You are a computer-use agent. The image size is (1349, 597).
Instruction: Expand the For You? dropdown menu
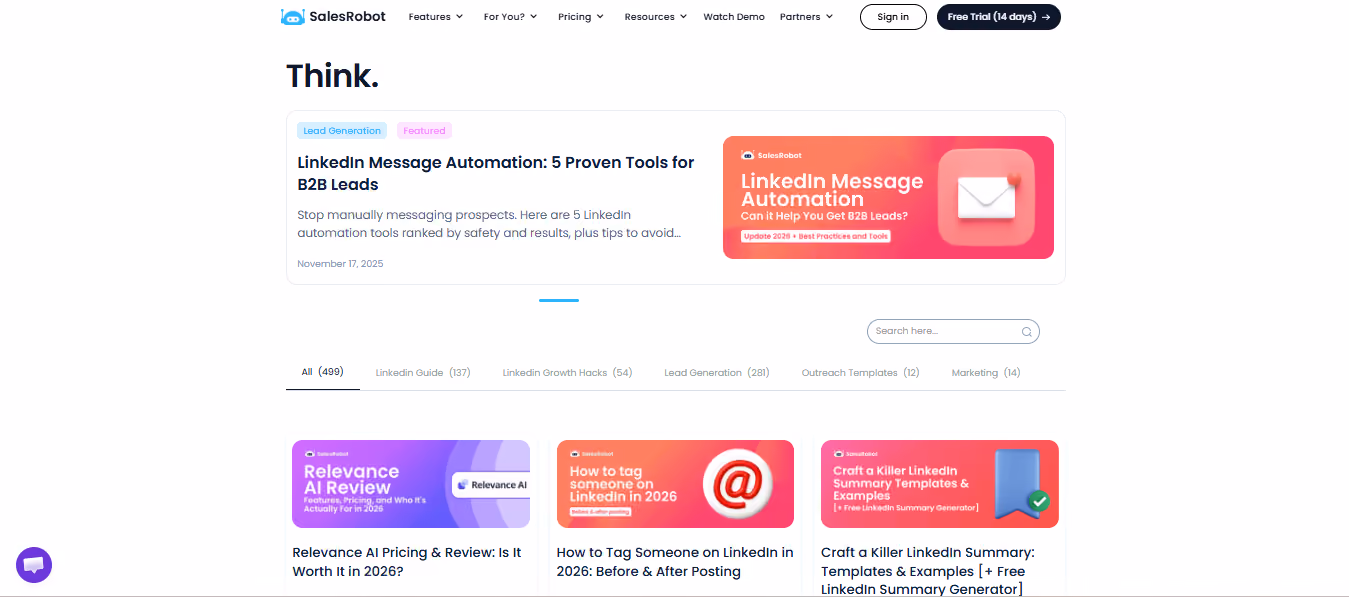[x=510, y=17]
